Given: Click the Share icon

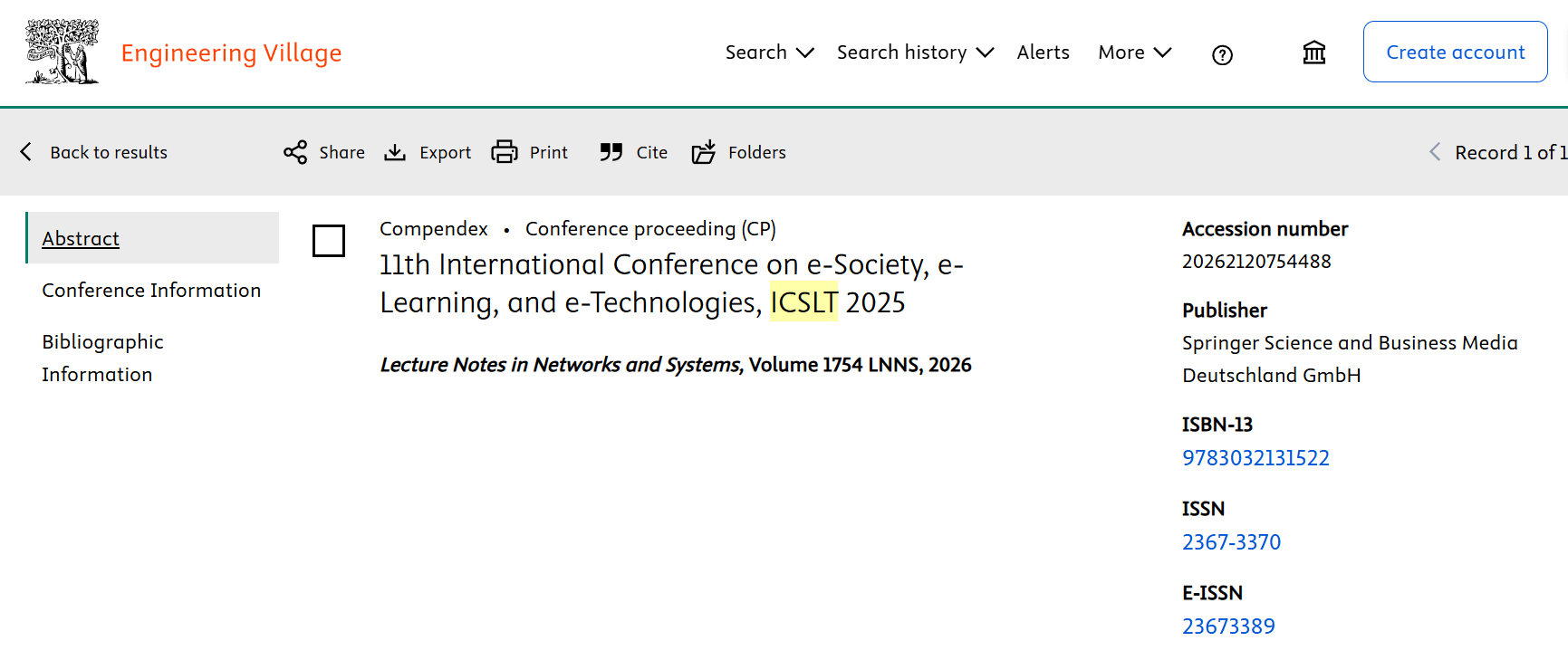Looking at the screenshot, I should [295, 152].
